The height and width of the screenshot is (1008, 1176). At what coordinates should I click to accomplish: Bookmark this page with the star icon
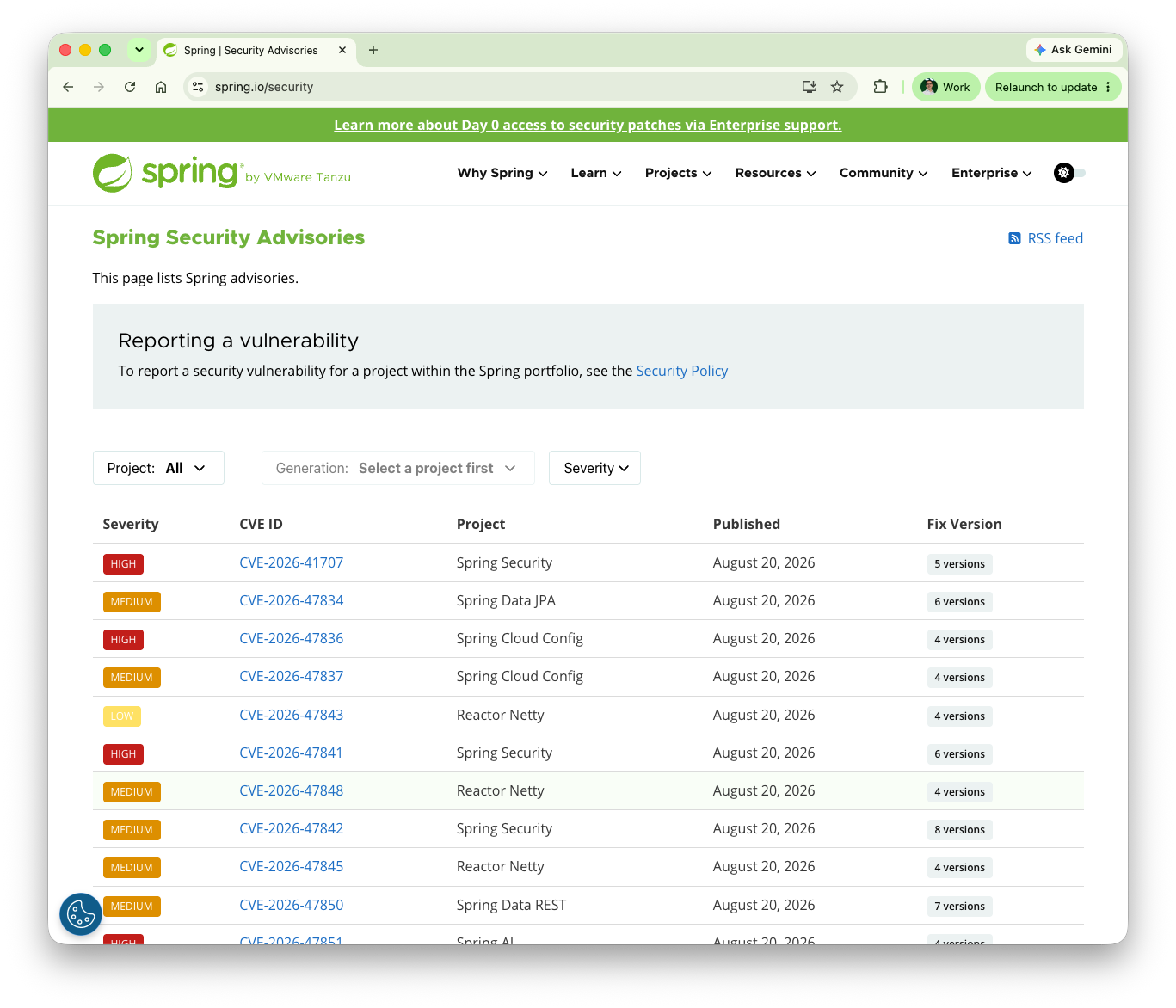click(x=837, y=87)
